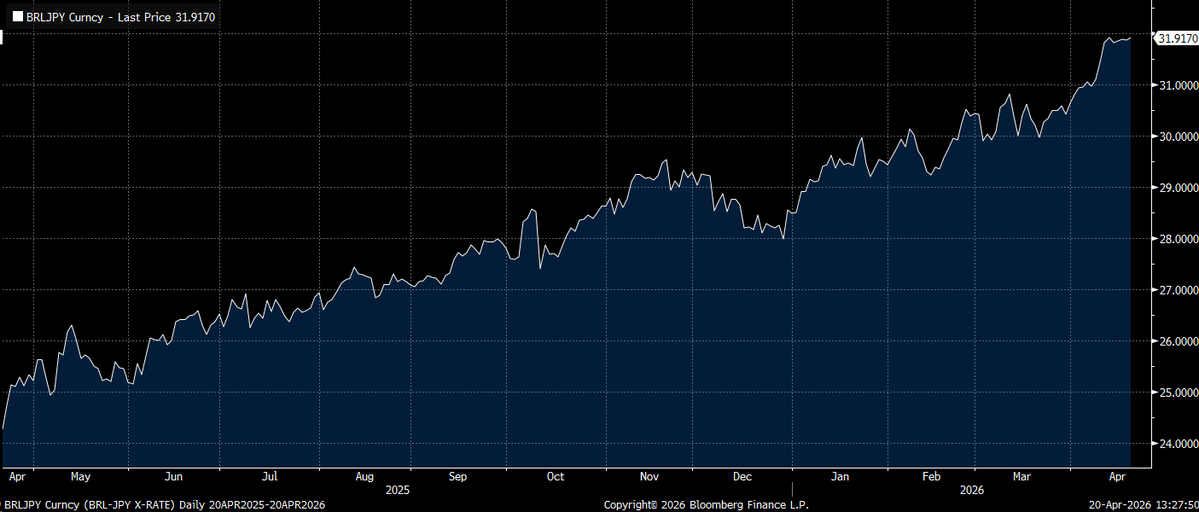Click the Sep month label on x-axis

point(458,477)
